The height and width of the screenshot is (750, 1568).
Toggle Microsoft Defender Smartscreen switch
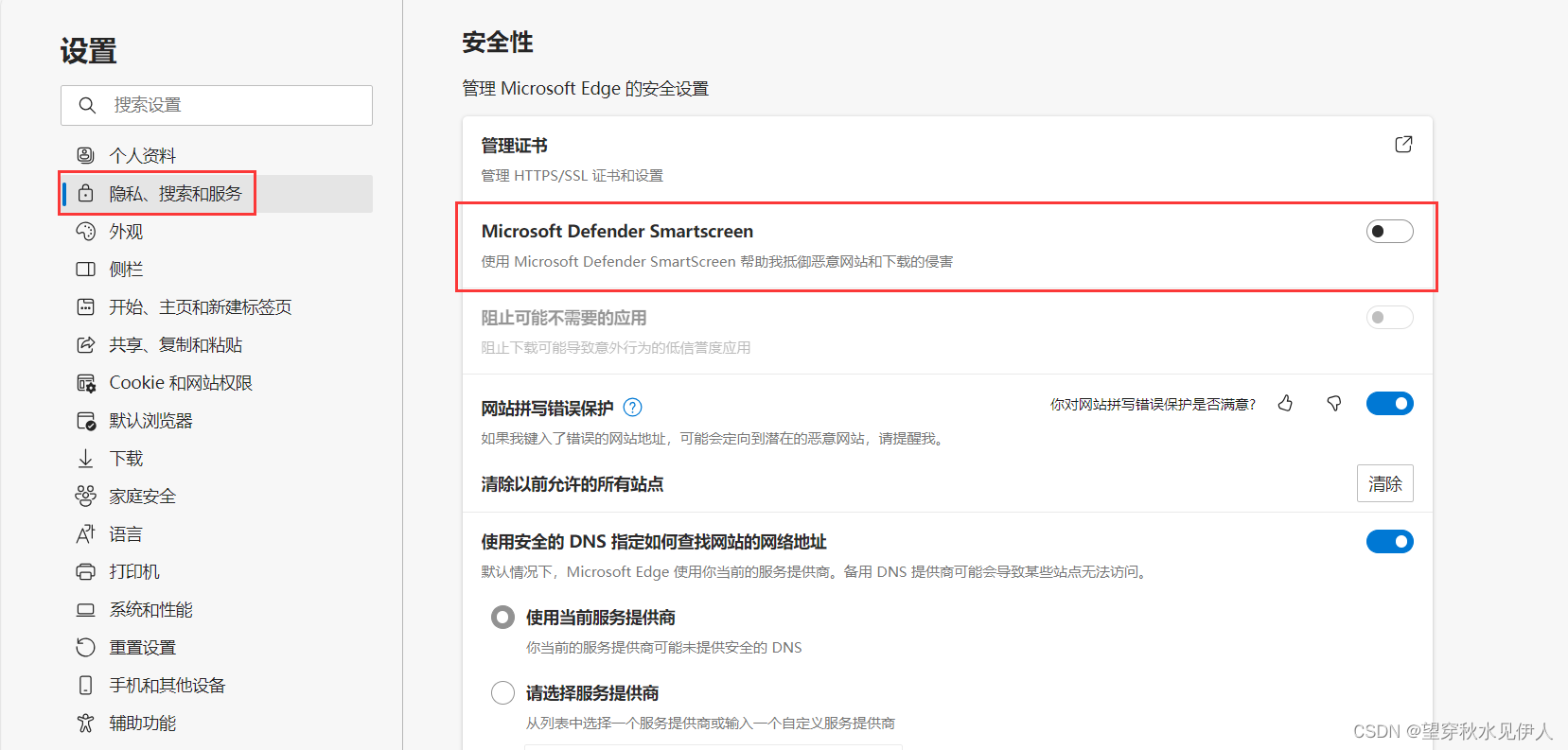pos(1389,232)
